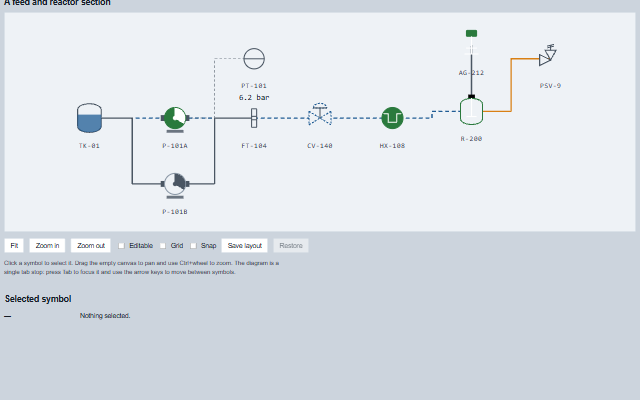Click the Nothing selected message

point(105,316)
